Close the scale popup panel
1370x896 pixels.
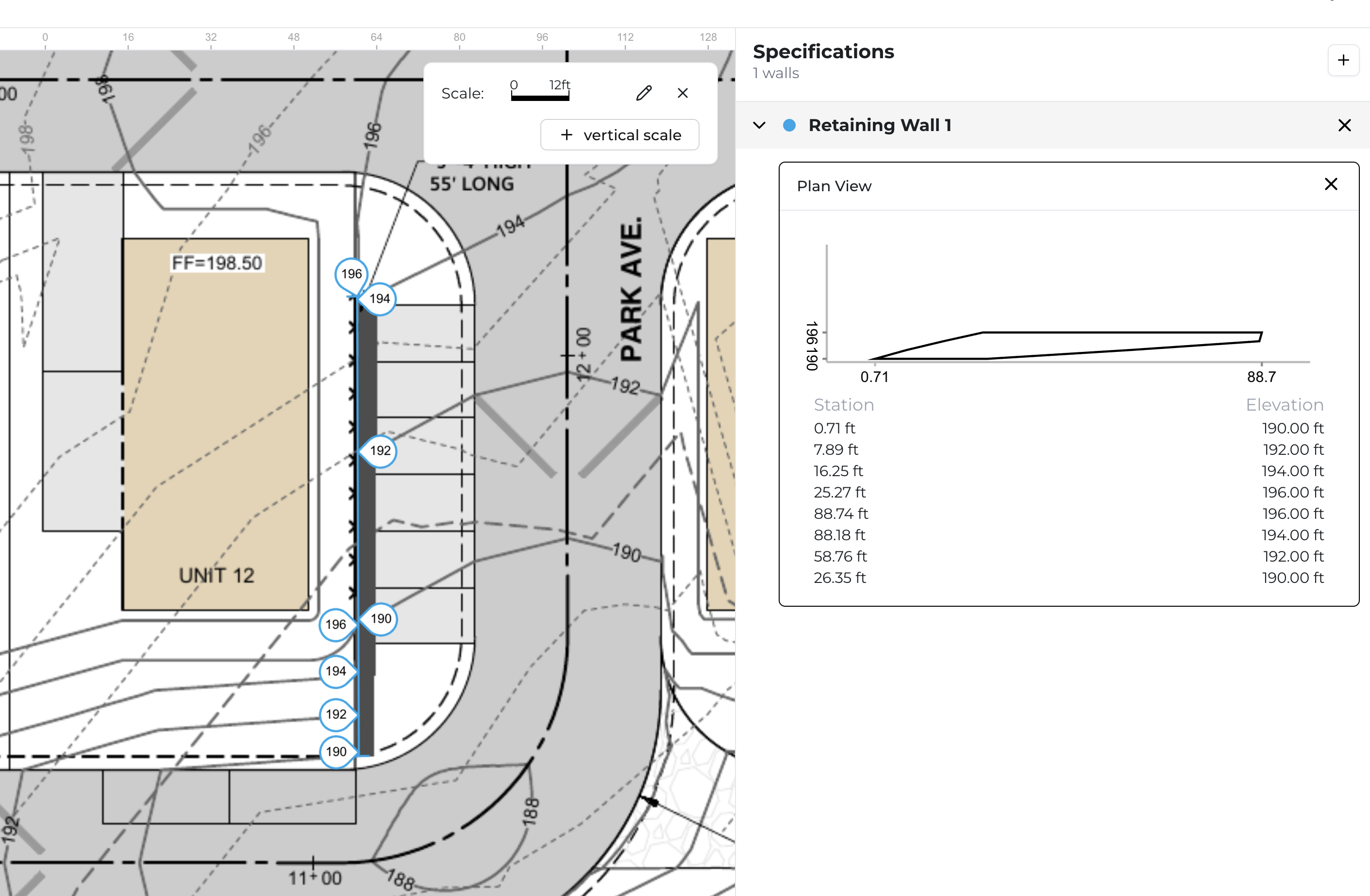point(683,93)
